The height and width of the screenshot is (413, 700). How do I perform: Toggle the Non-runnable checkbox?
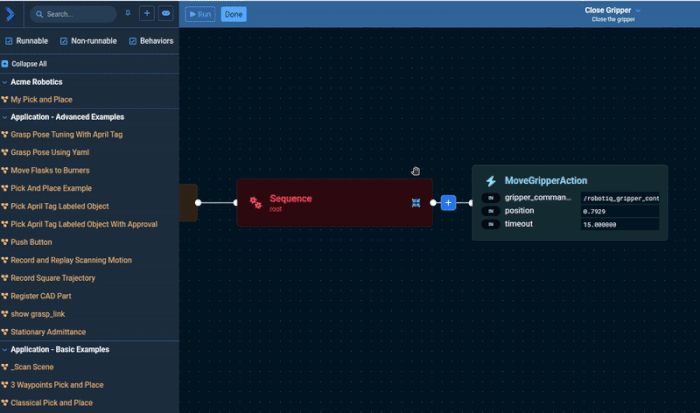[x=64, y=41]
